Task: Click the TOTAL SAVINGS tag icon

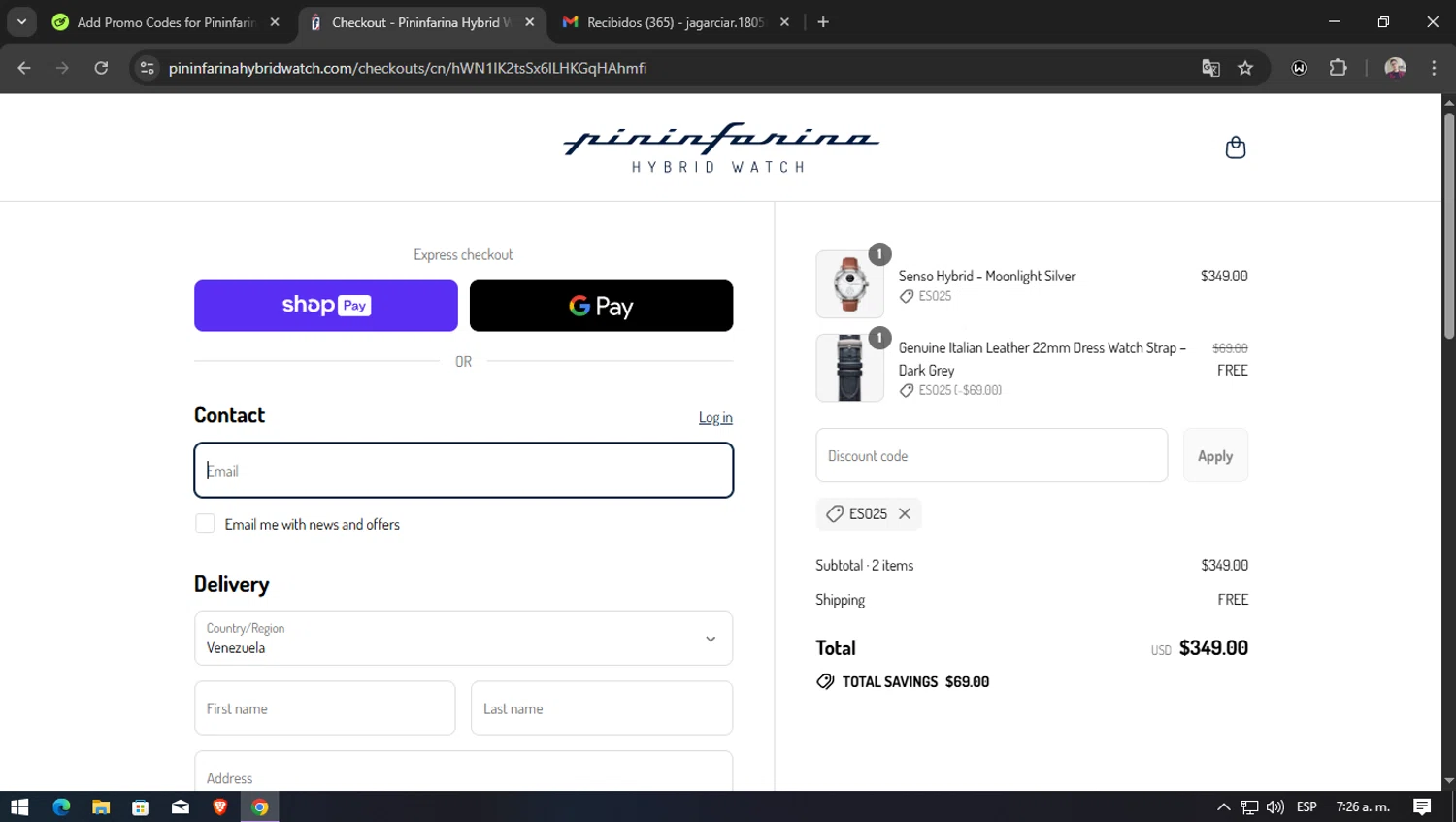Action: [x=825, y=681]
